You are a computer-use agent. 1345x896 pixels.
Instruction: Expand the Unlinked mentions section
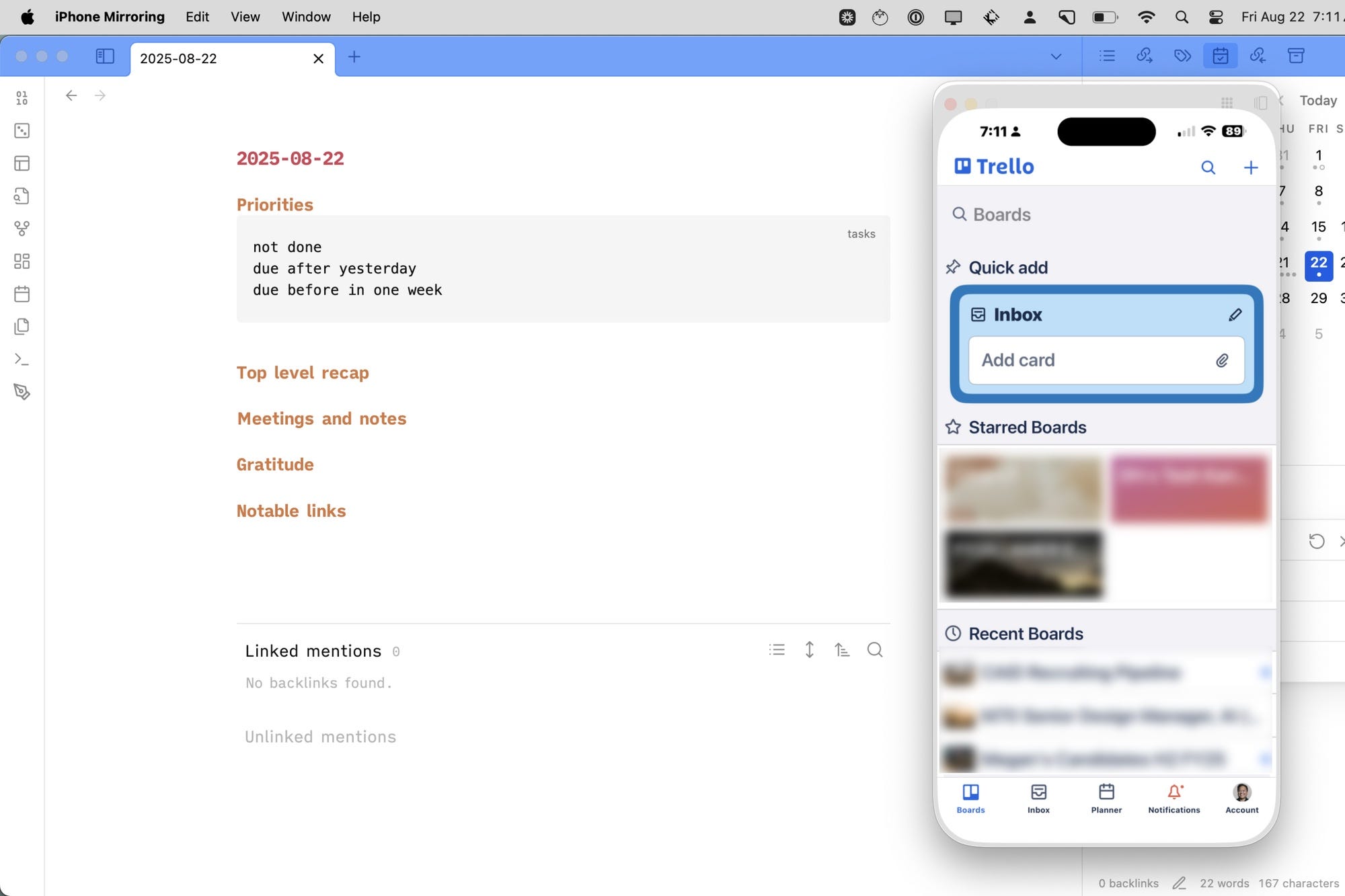(x=320, y=737)
